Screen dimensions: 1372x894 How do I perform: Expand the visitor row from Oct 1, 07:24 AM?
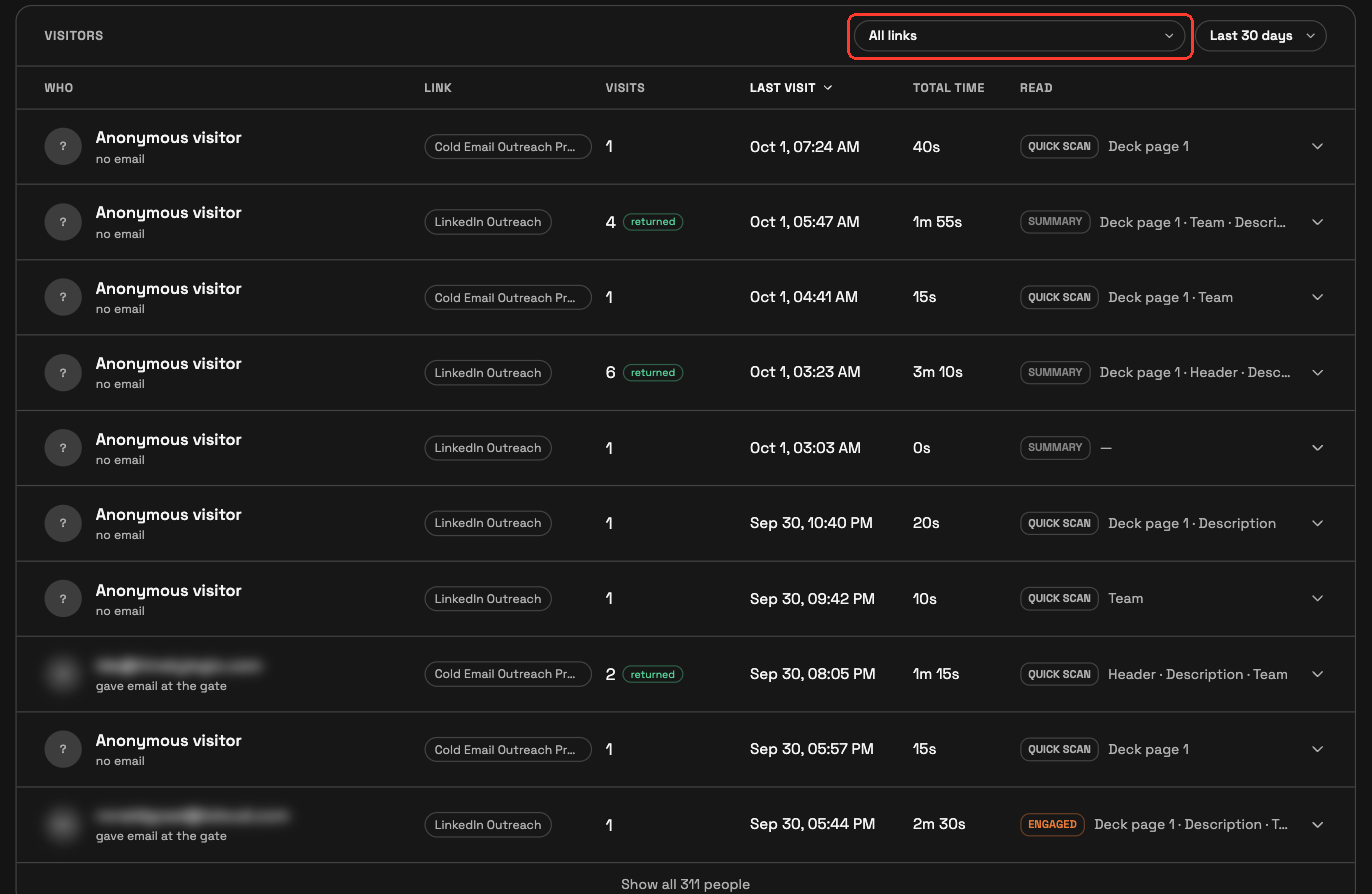[1317, 146]
